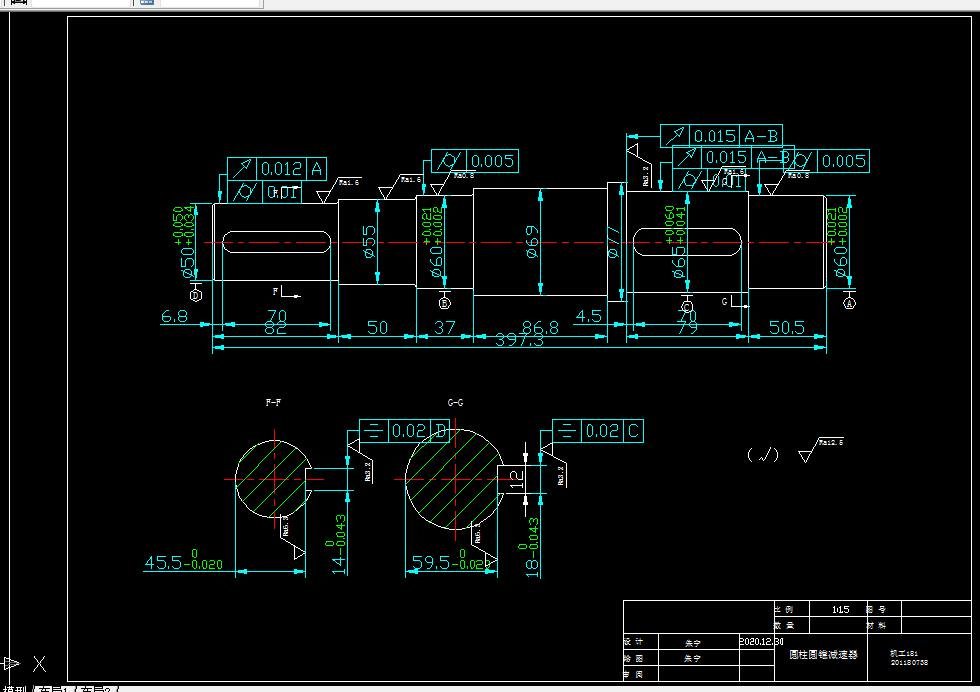Click the left keyway slot on the shaft
This screenshot has width=980, height=692.
coord(276,242)
